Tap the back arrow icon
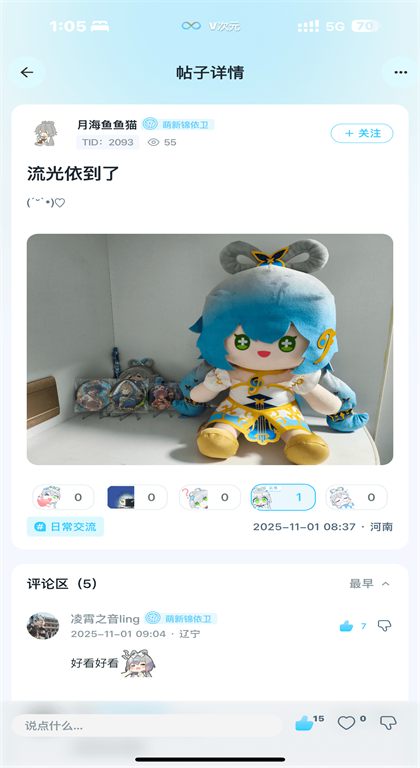Screen dimensions: 420x768 click(27, 72)
